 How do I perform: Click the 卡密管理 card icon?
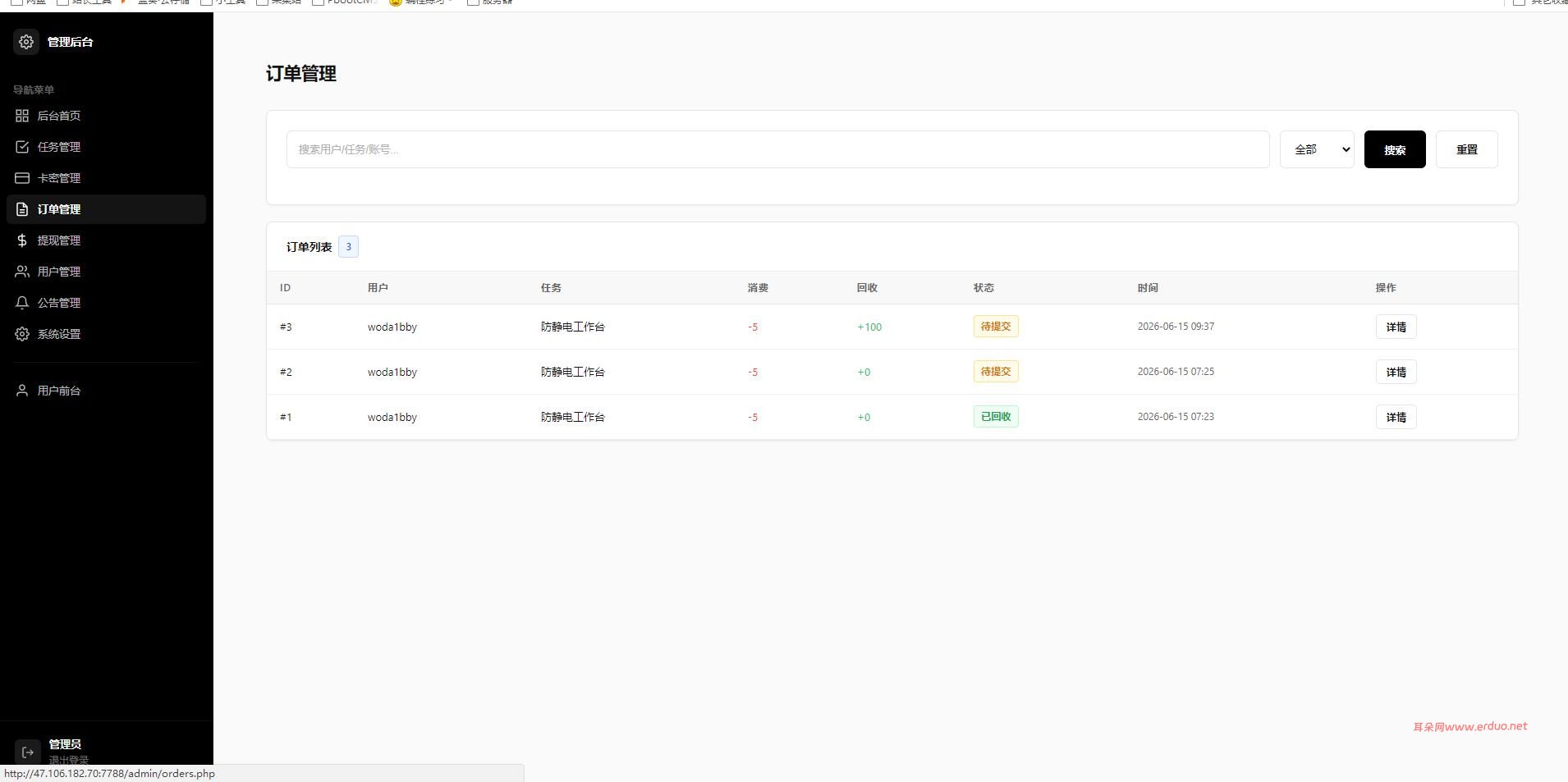(22, 178)
